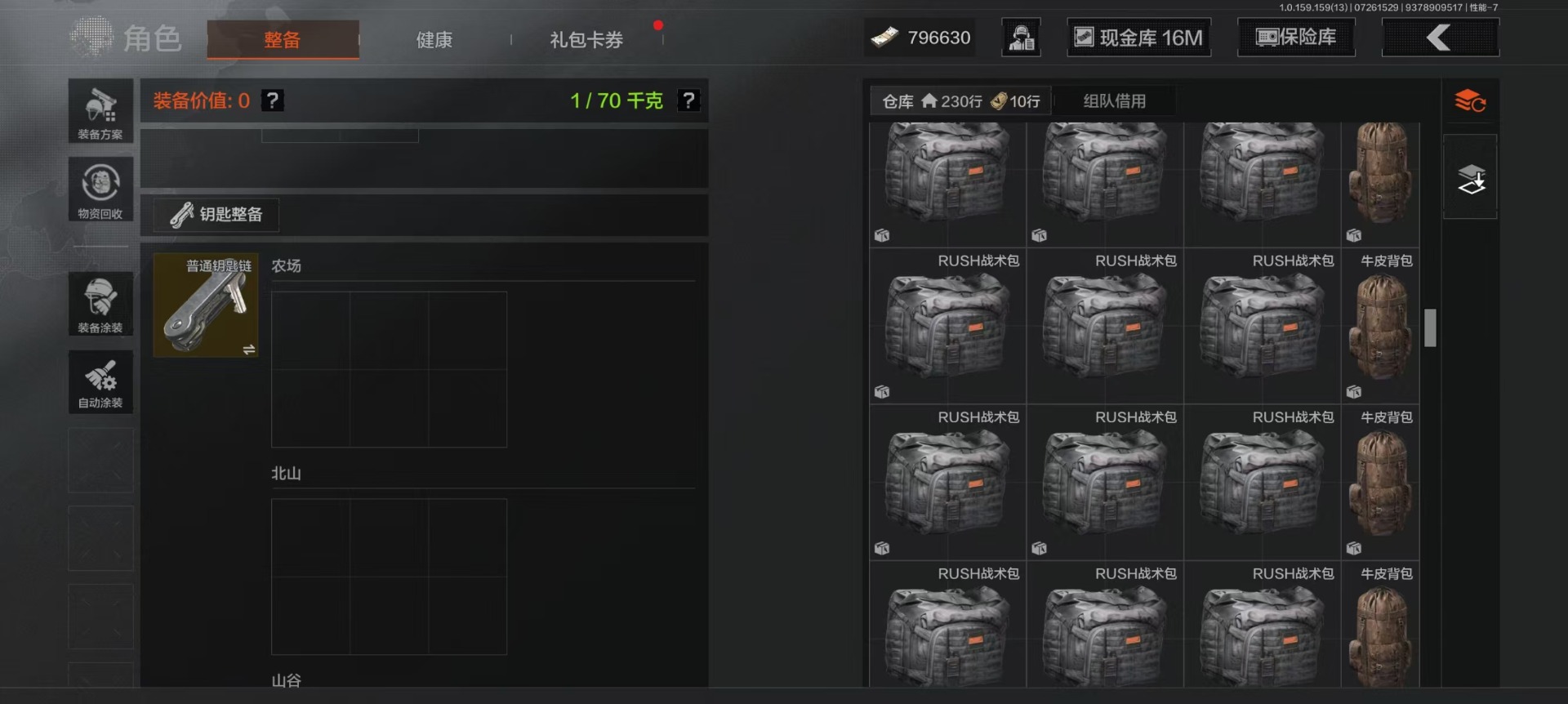Click the orange stack refresh sort icon
The height and width of the screenshot is (704, 1568).
(1470, 102)
